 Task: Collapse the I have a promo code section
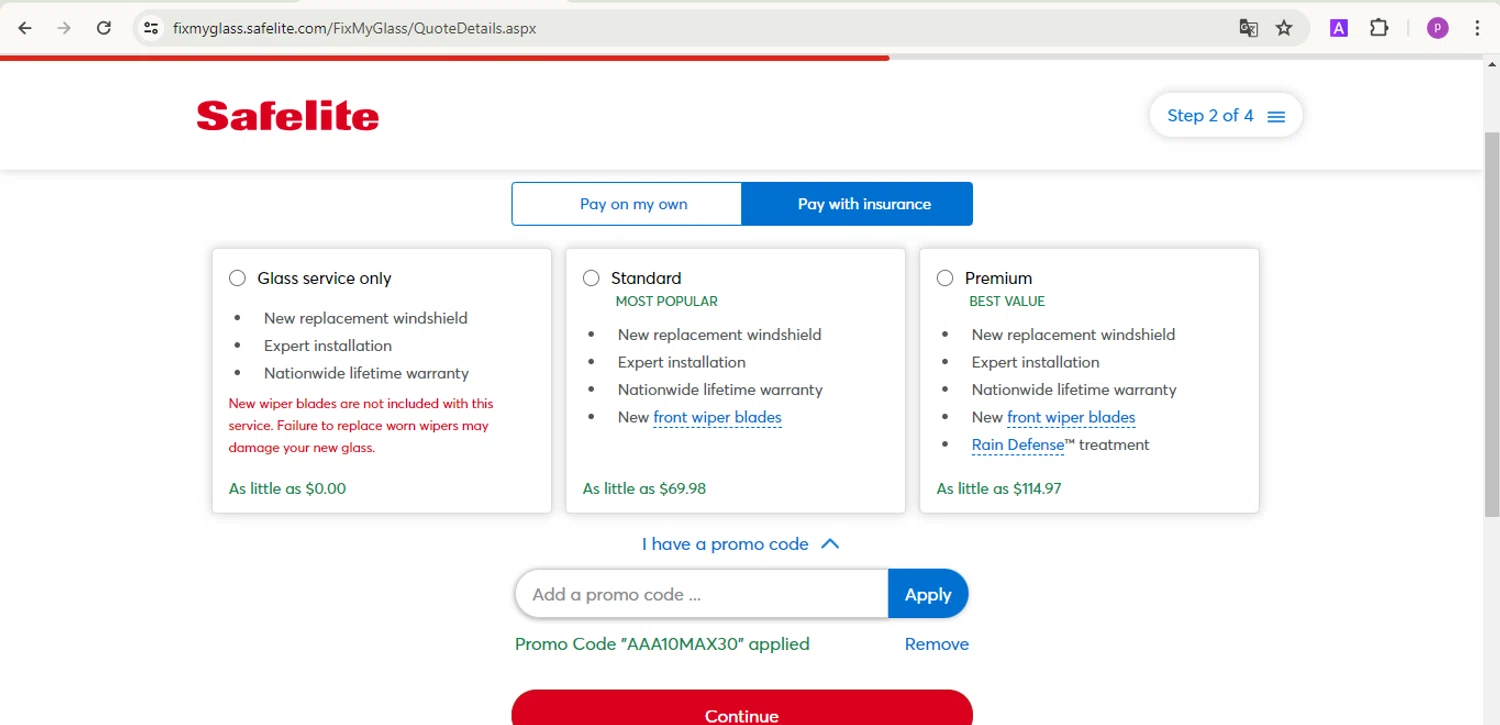[741, 544]
